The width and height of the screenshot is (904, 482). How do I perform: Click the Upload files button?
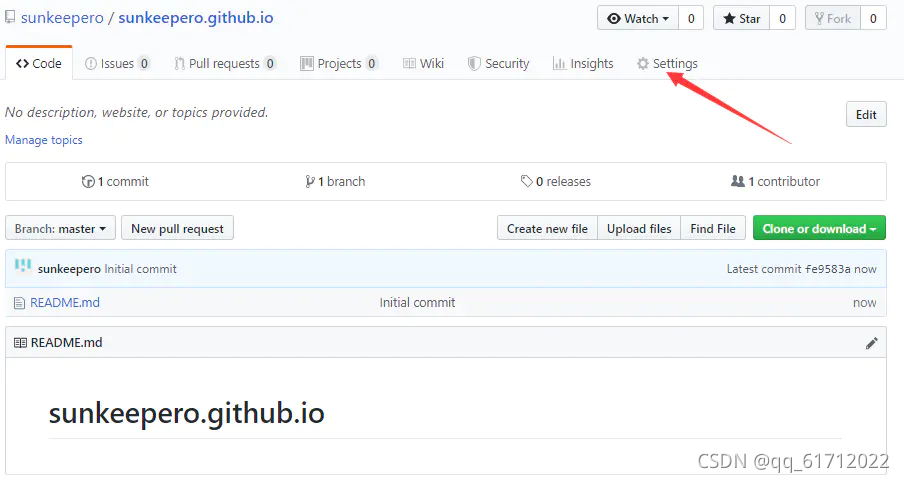639,228
